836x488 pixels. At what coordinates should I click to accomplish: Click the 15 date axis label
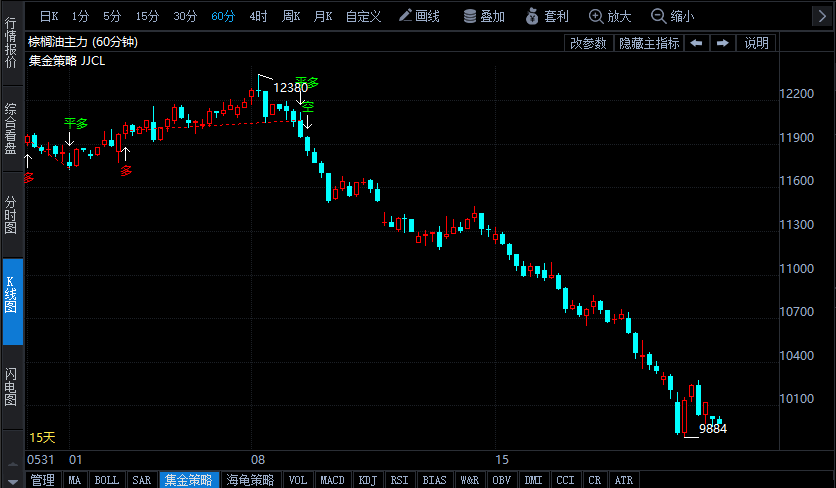502,460
